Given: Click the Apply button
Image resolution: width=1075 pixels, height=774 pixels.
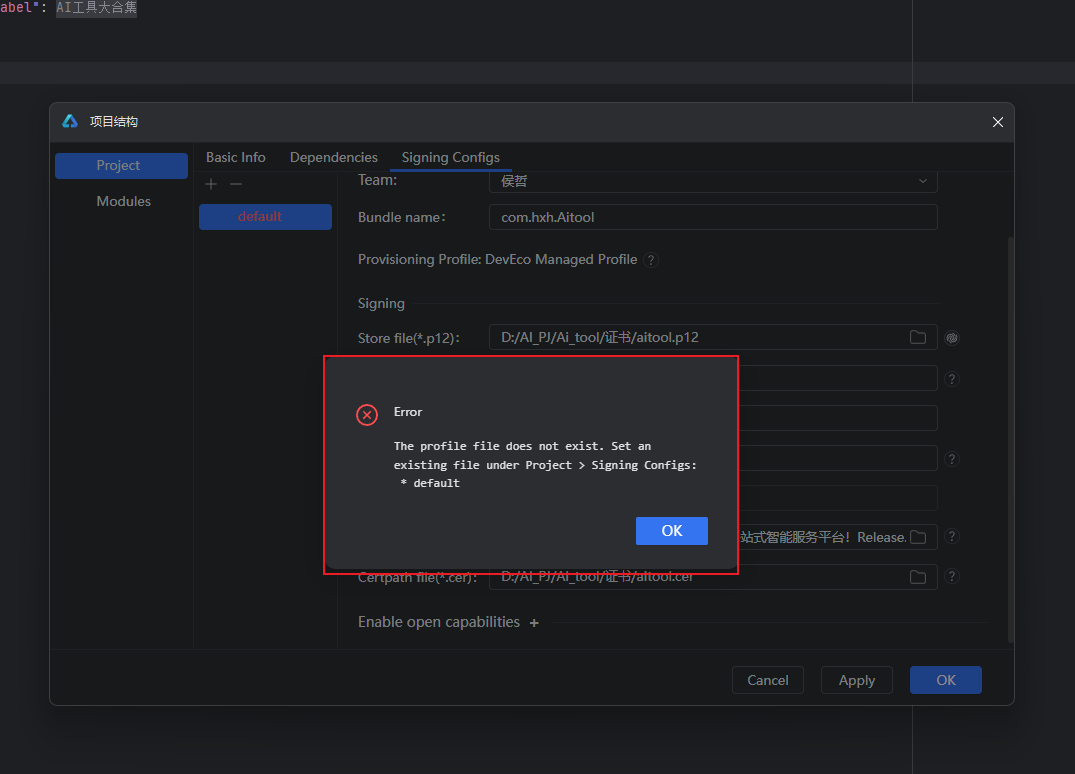Looking at the screenshot, I should pyautogui.click(x=856, y=680).
